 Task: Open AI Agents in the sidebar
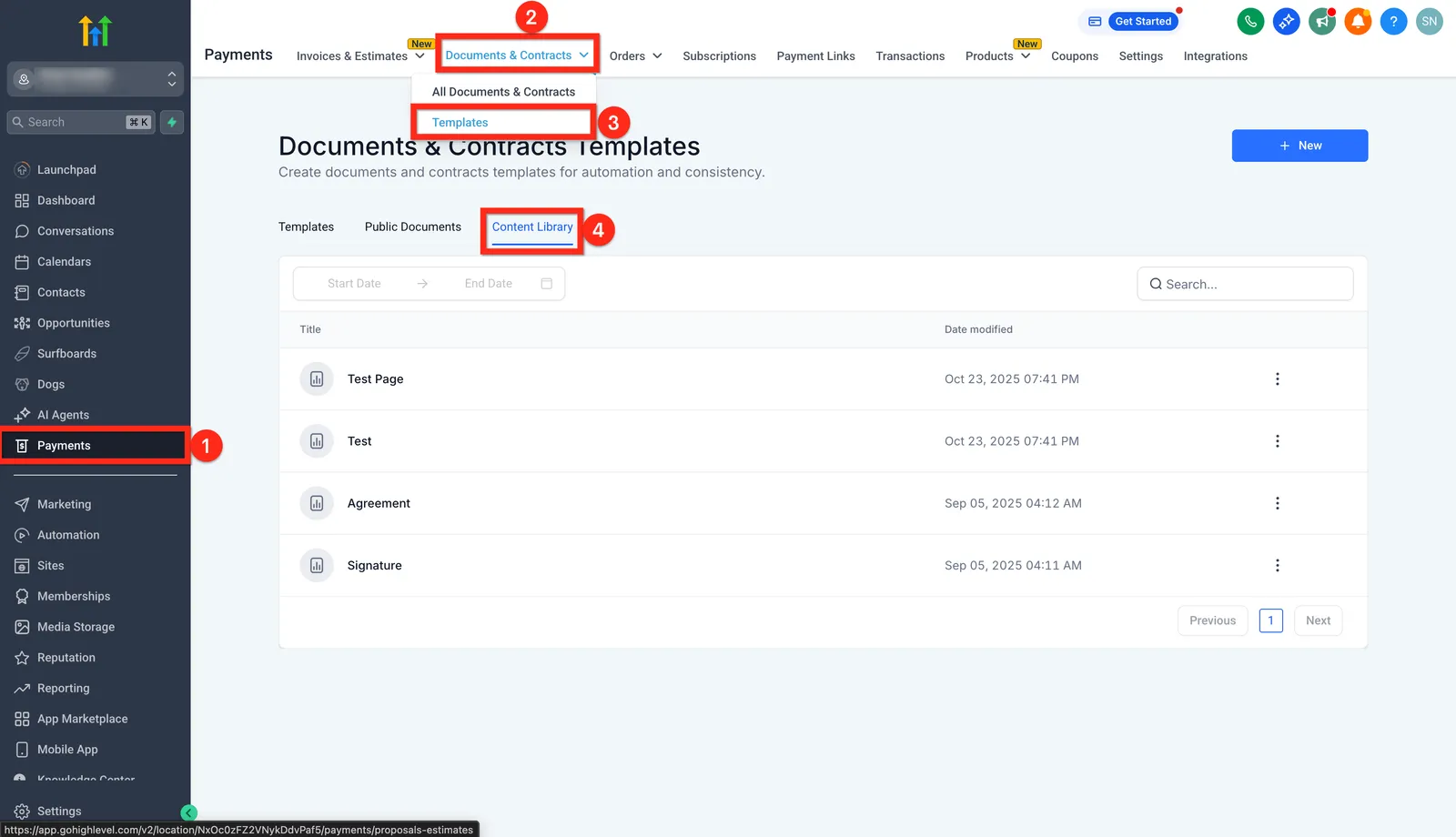[63, 415]
